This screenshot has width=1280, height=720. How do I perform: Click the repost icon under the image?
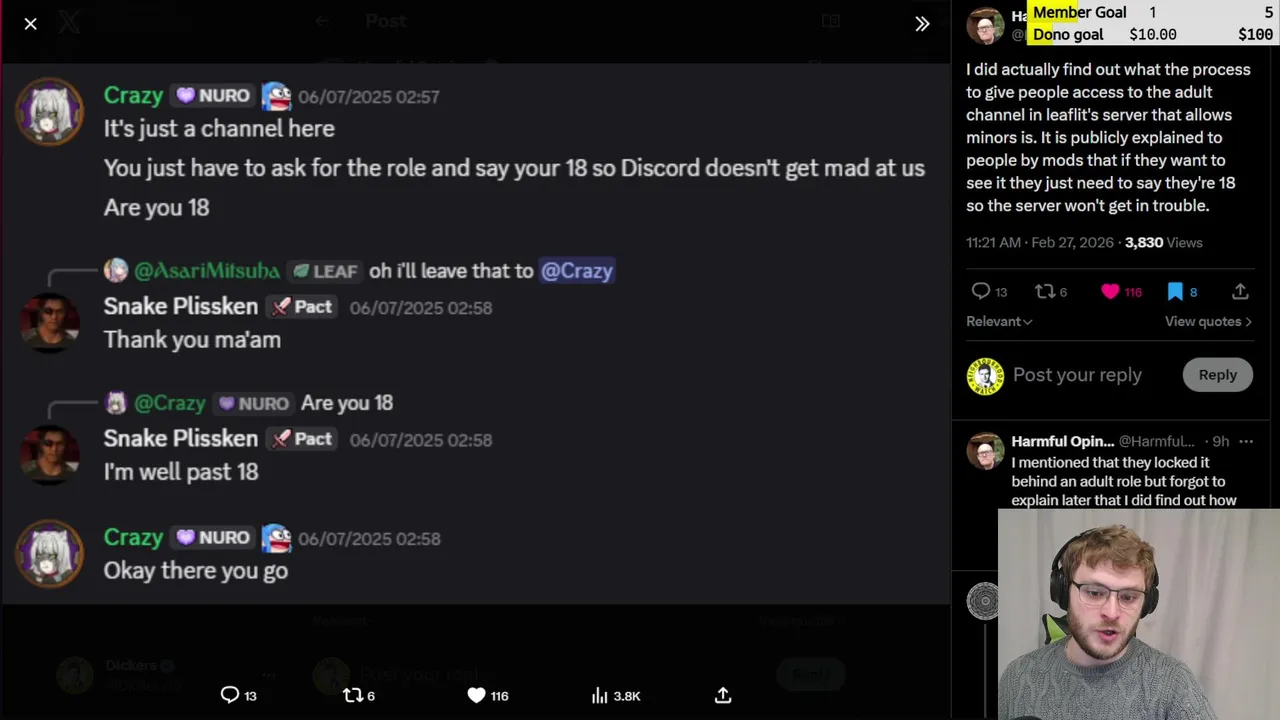point(352,695)
